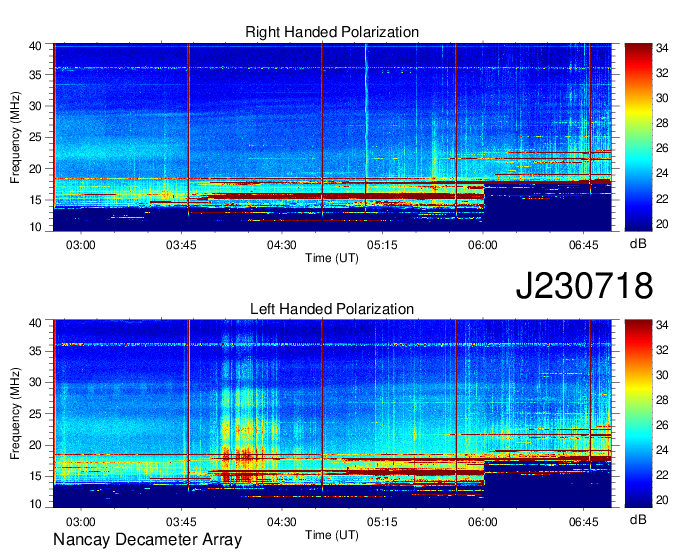The image size is (680, 552).
Task: Click the "Nancay Decameter Array" caption
Action: coord(147,540)
